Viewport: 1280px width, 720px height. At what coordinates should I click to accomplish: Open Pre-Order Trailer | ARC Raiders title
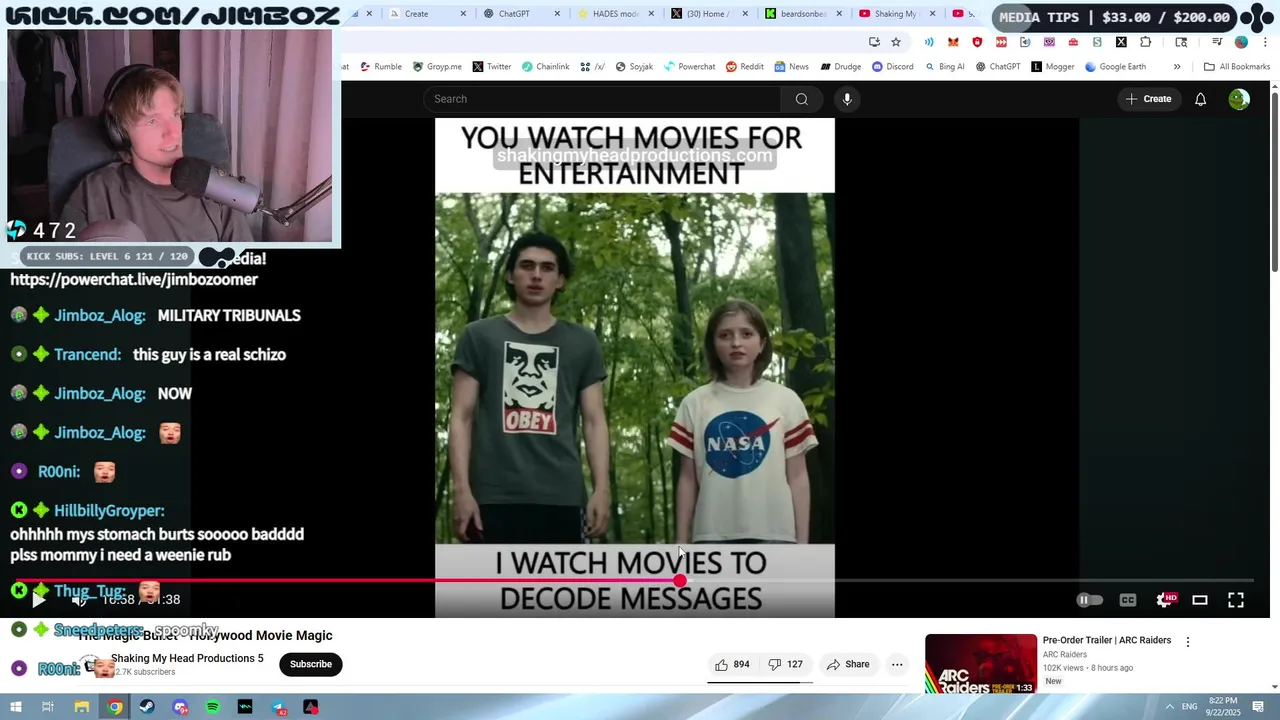coord(1107,640)
